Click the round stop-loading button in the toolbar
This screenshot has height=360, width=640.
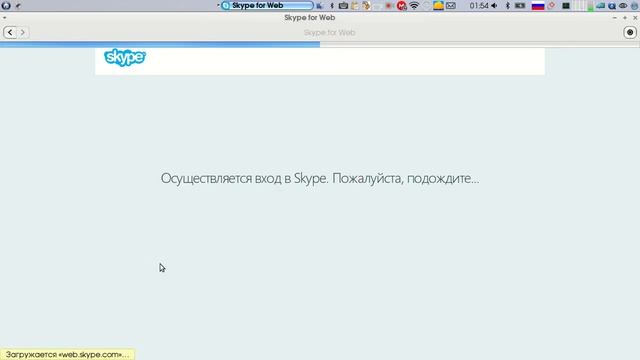630,32
